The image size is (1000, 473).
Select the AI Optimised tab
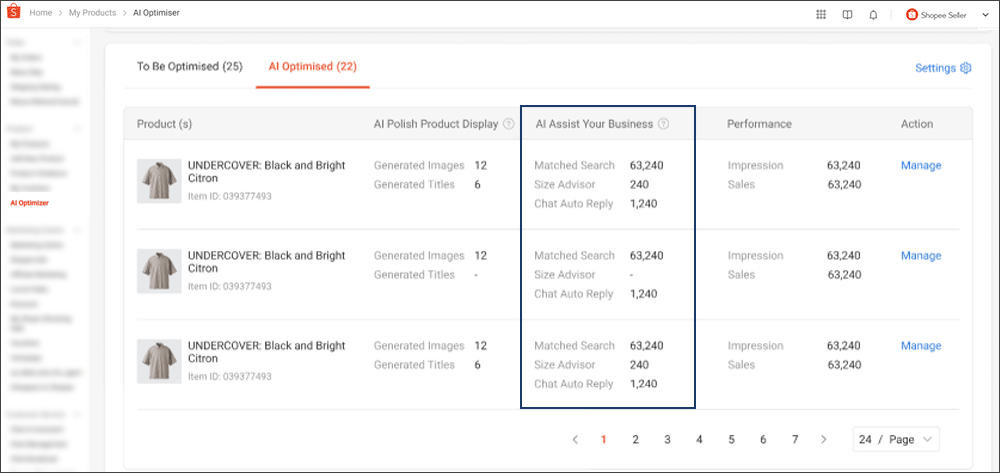pos(312,67)
